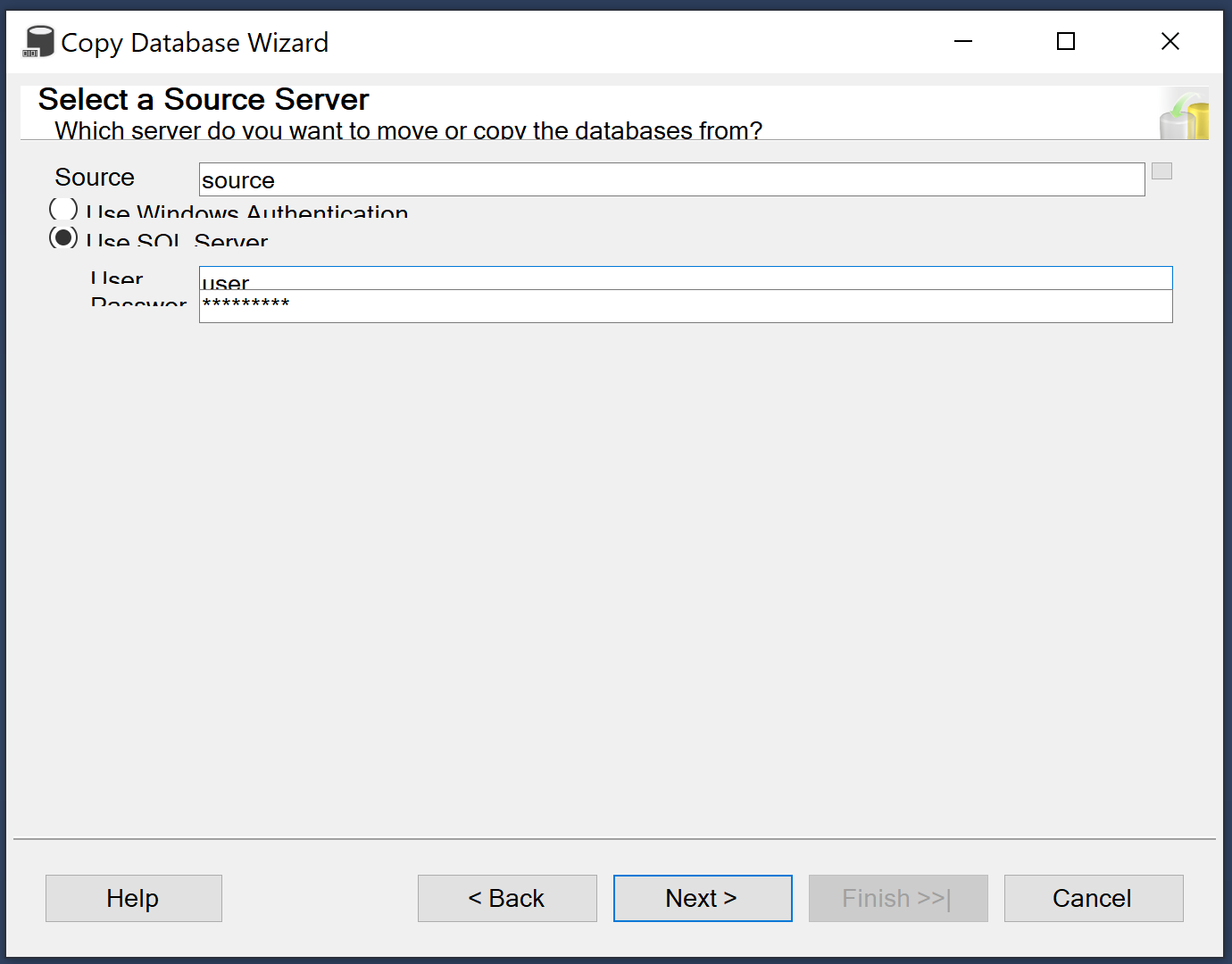Proceed by clicking the "Next >" button
The image size is (1232, 964).
pyautogui.click(x=702, y=898)
